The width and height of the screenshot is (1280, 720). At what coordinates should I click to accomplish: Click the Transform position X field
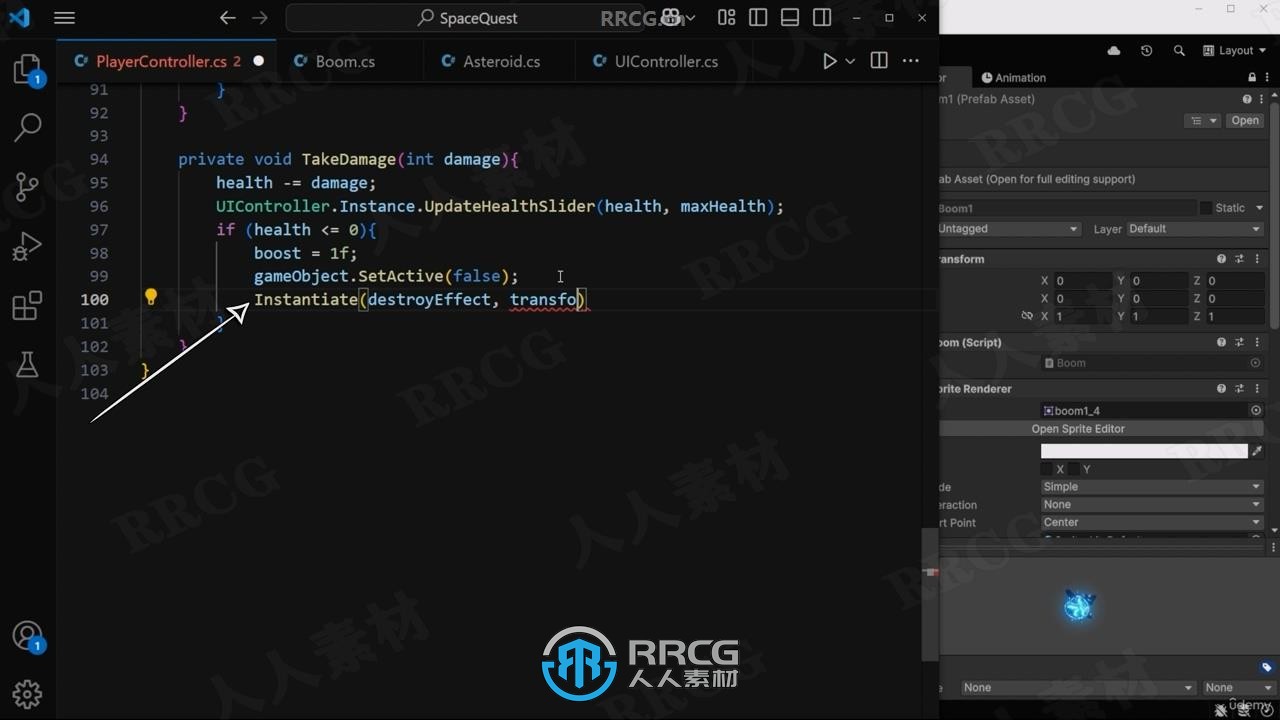coord(1082,281)
